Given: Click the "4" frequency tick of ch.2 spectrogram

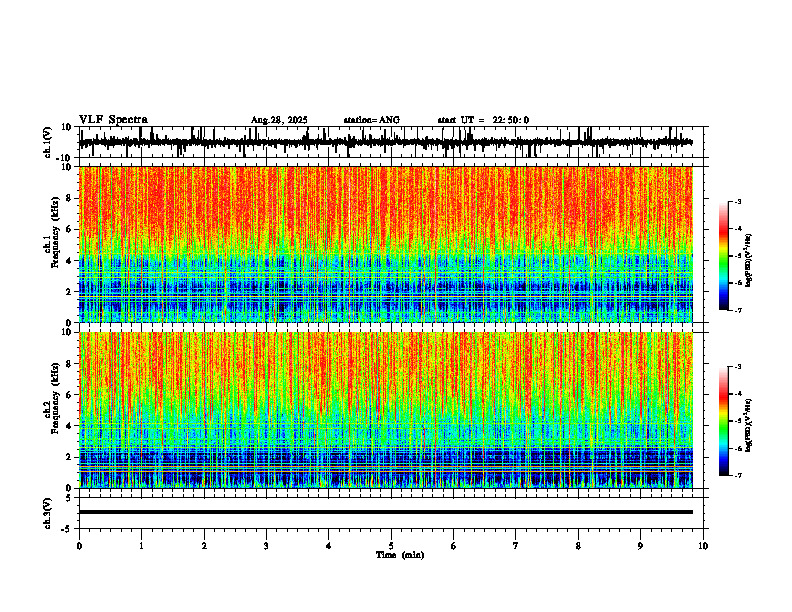Looking at the screenshot, I should tap(69, 426).
